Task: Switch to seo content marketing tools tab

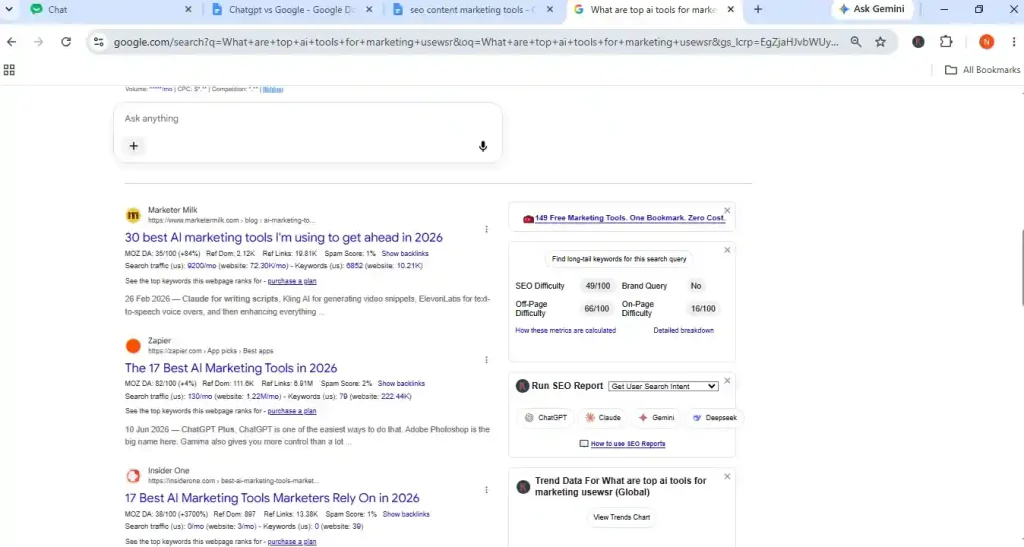Action: (473, 10)
